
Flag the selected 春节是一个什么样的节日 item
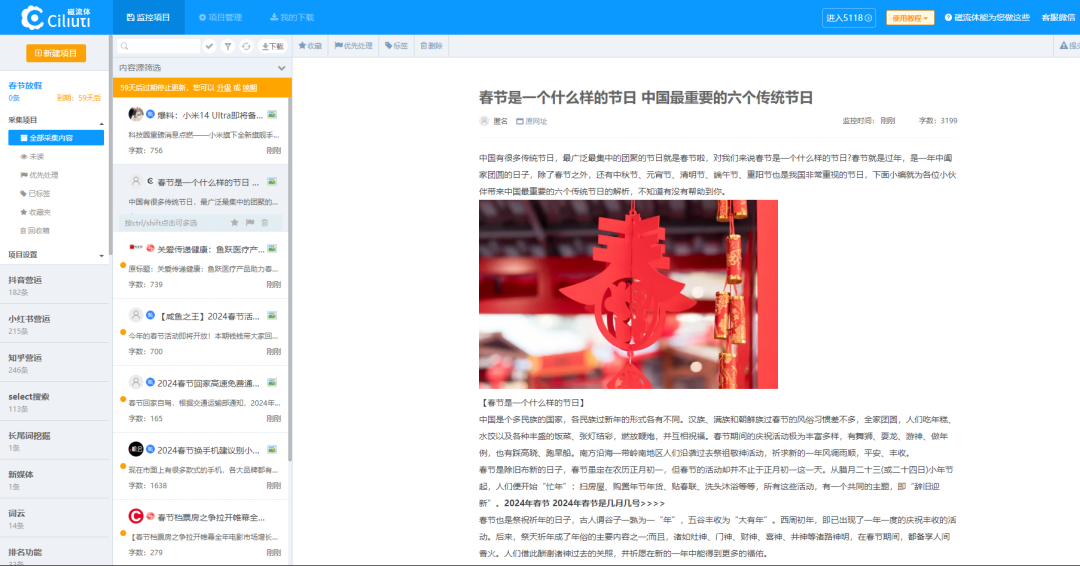250,222
